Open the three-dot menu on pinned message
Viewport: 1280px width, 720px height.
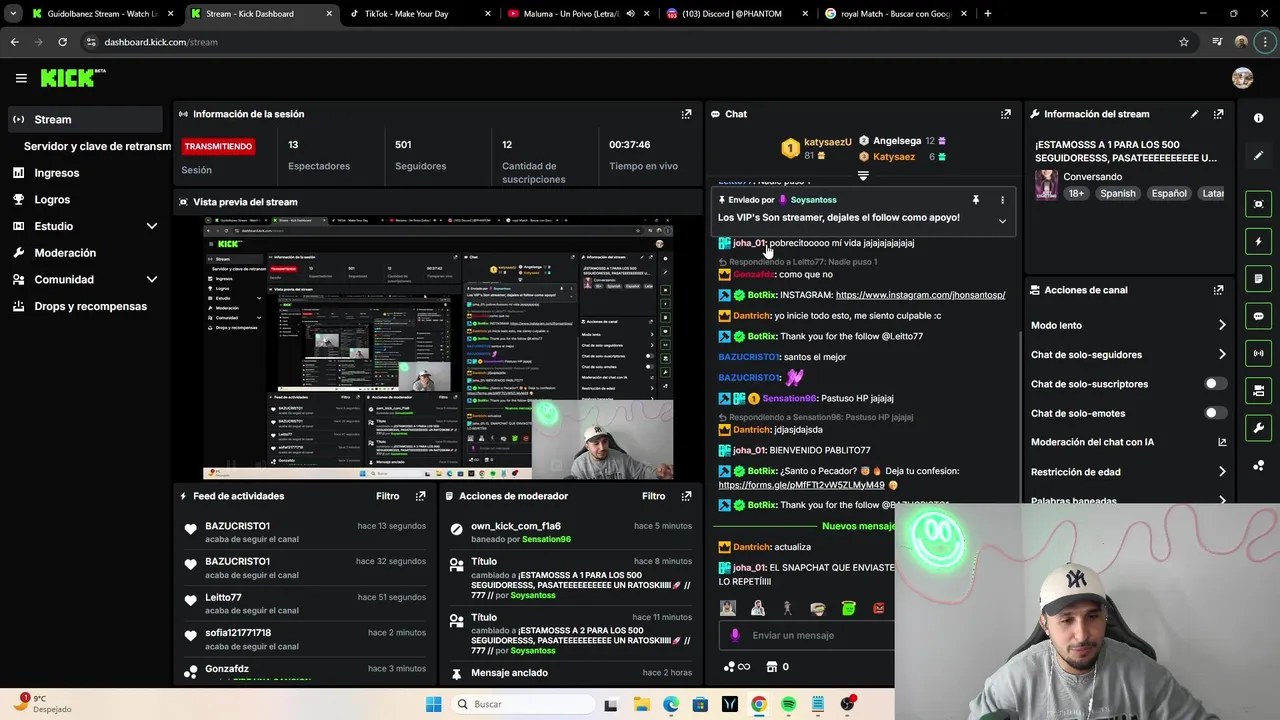[1002, 200]
